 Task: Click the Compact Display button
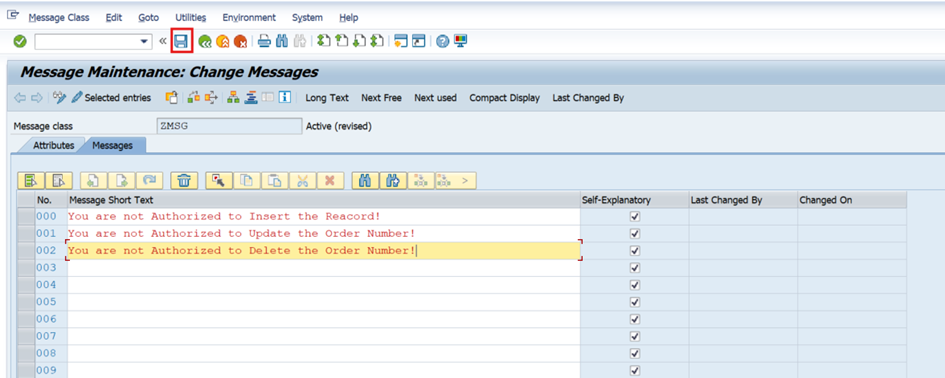click(x=504, y=98)
